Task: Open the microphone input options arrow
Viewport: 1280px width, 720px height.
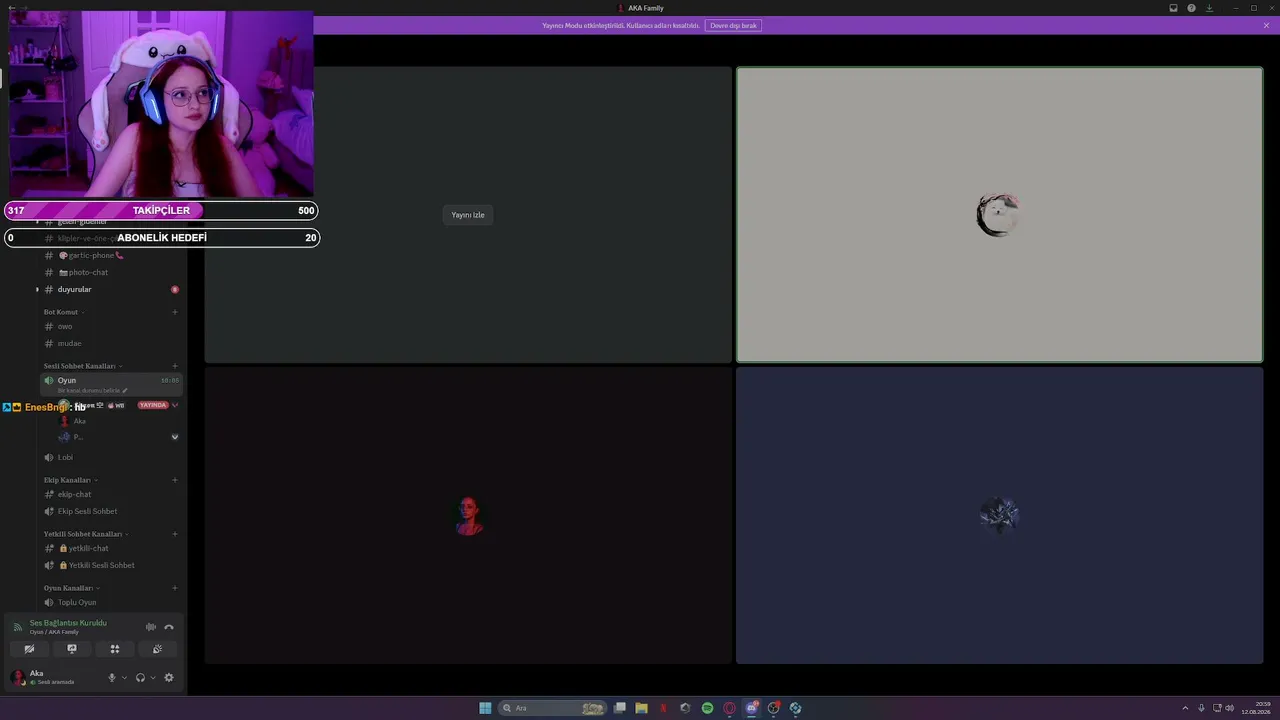Action: click(124, 677)
